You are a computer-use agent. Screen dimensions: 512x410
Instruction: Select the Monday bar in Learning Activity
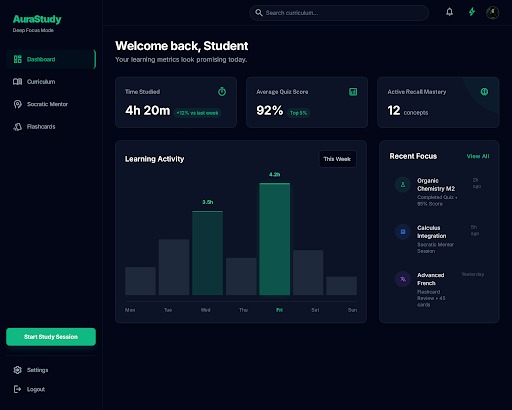tap(140, 281)
